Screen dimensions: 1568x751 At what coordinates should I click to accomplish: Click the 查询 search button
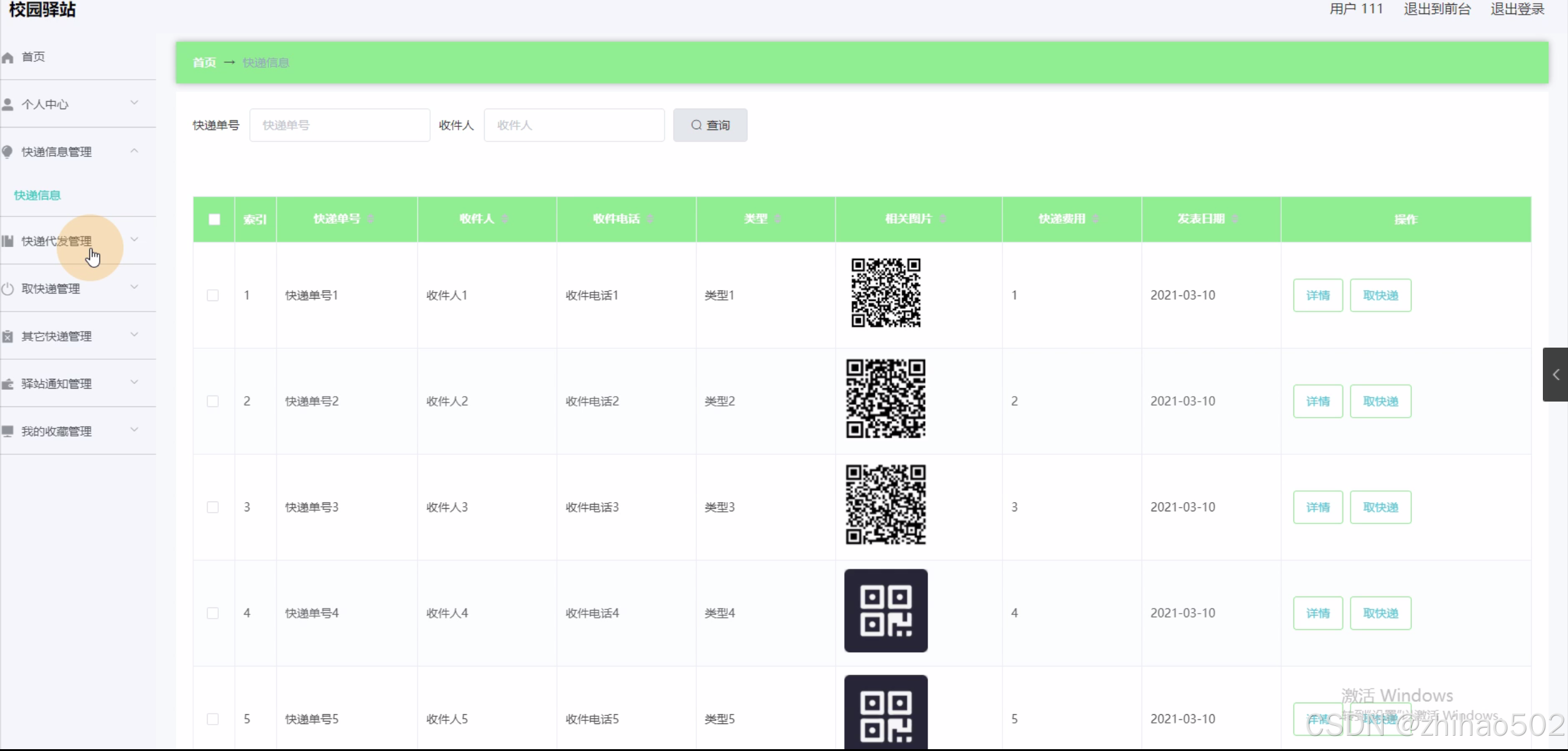coord(710,125)
